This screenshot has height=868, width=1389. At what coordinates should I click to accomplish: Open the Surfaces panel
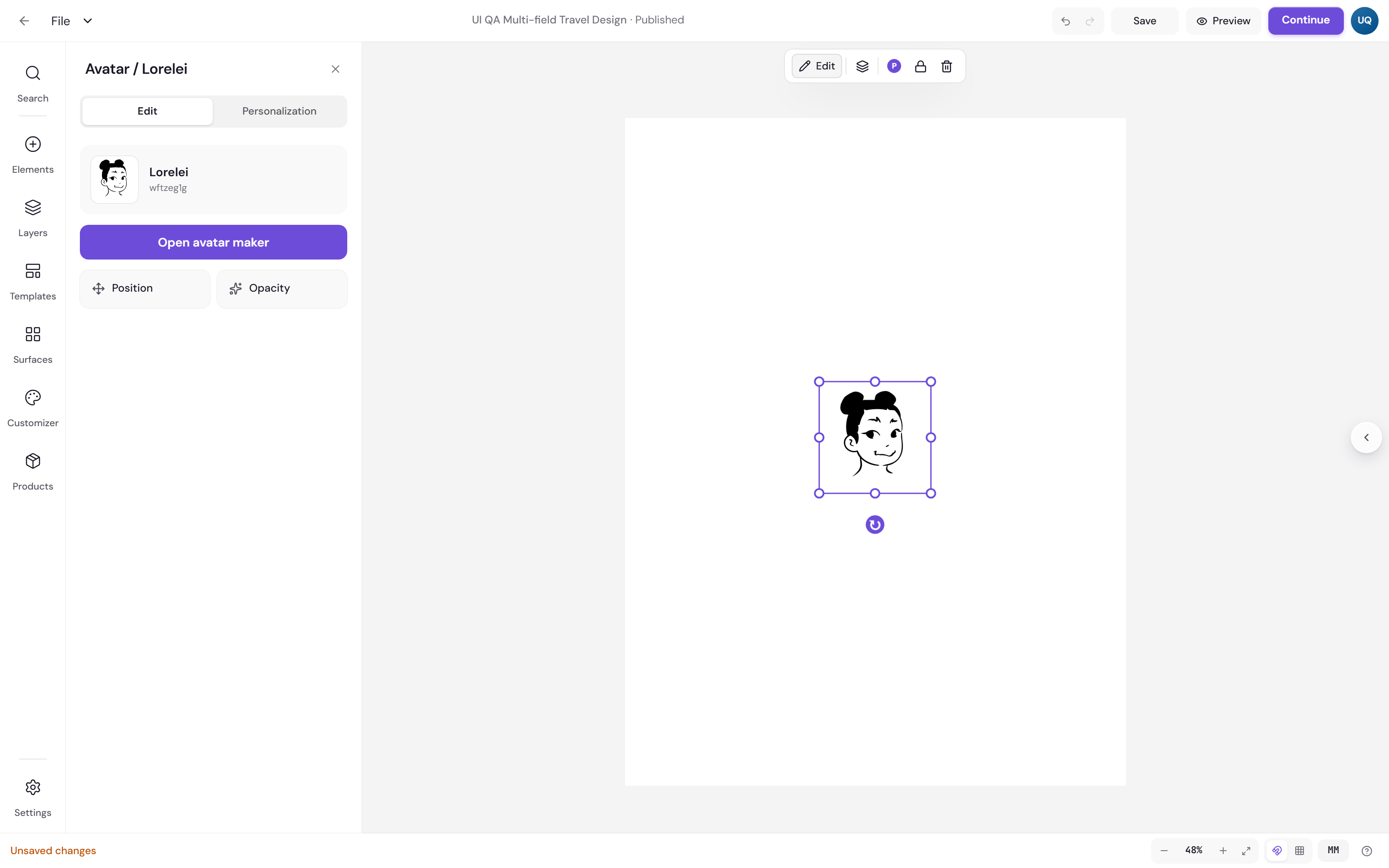33,345
